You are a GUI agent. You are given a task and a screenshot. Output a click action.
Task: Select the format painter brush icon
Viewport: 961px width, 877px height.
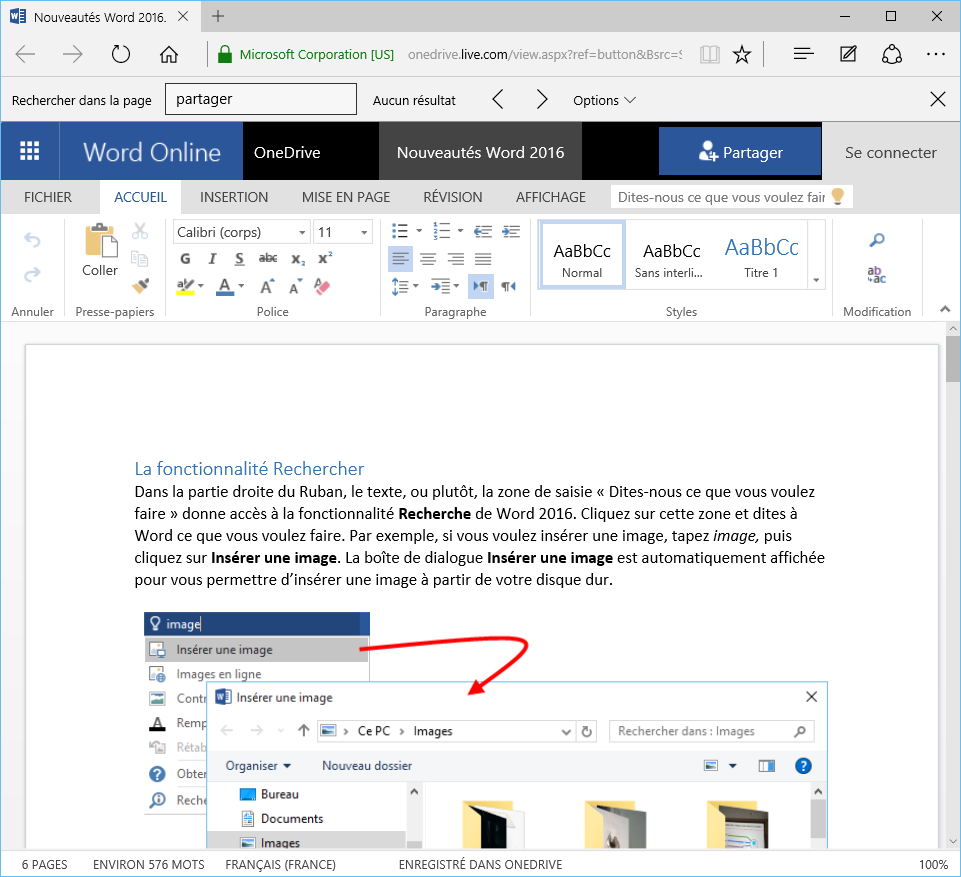(140, 286)
